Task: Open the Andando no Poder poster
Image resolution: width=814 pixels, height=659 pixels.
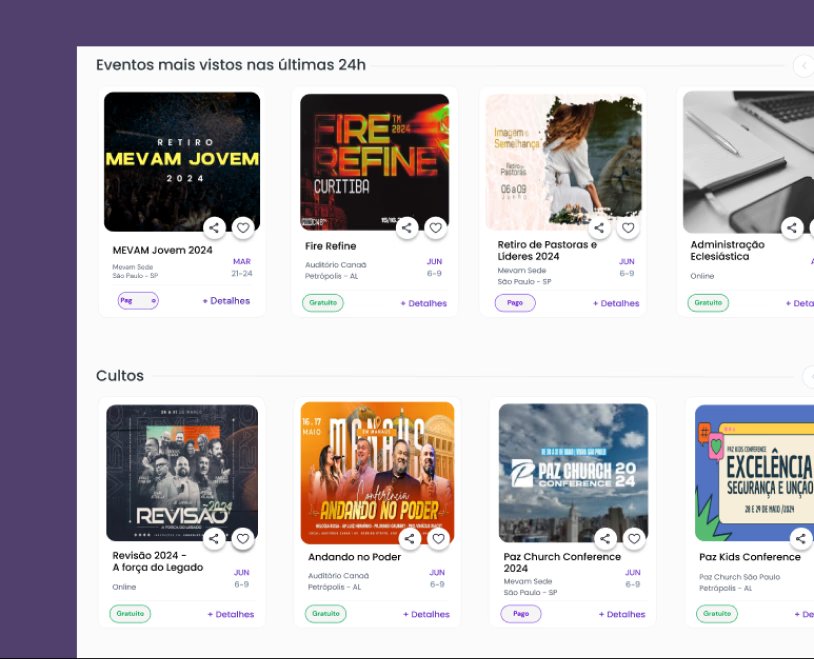Action: point(377,473)
